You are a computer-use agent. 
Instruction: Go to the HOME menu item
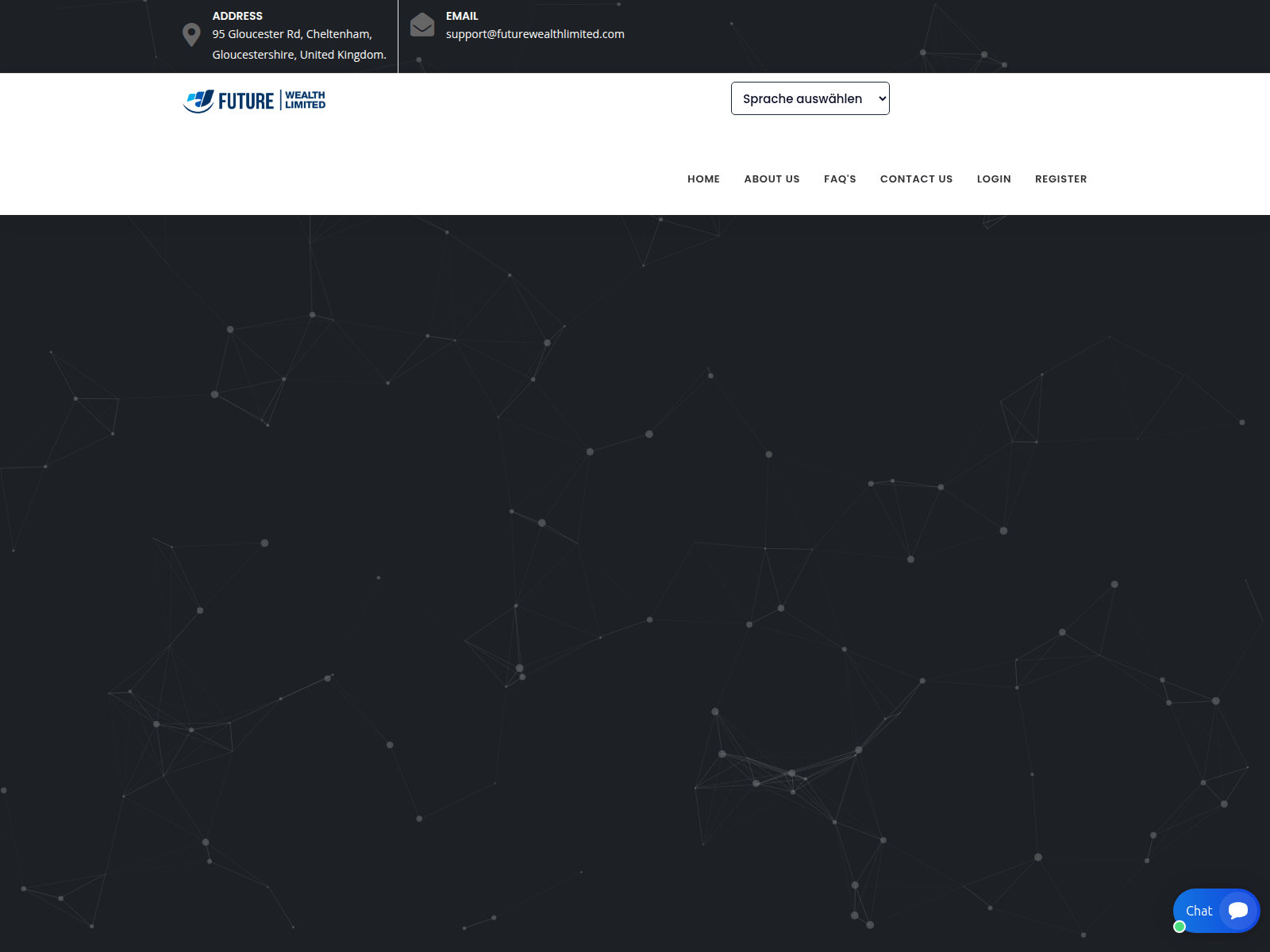click(703, 179)
